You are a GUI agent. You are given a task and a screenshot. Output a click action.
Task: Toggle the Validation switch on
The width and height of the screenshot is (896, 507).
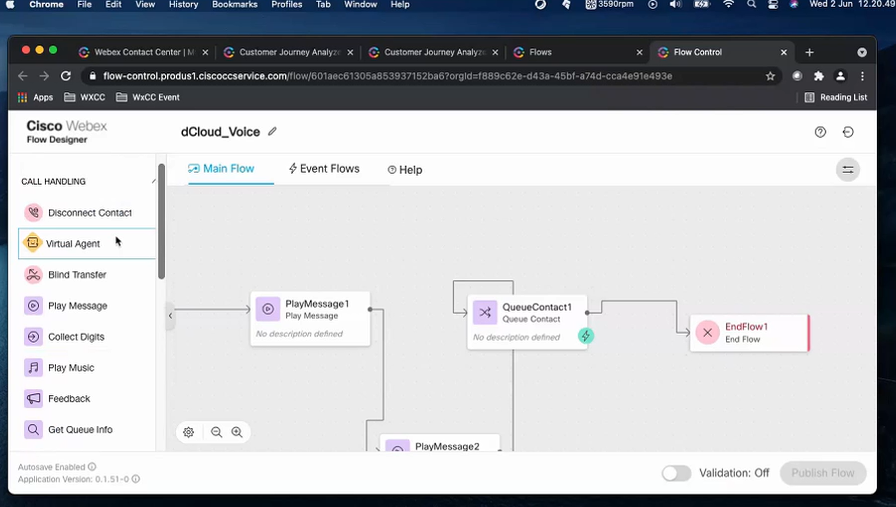pos(676,473)
